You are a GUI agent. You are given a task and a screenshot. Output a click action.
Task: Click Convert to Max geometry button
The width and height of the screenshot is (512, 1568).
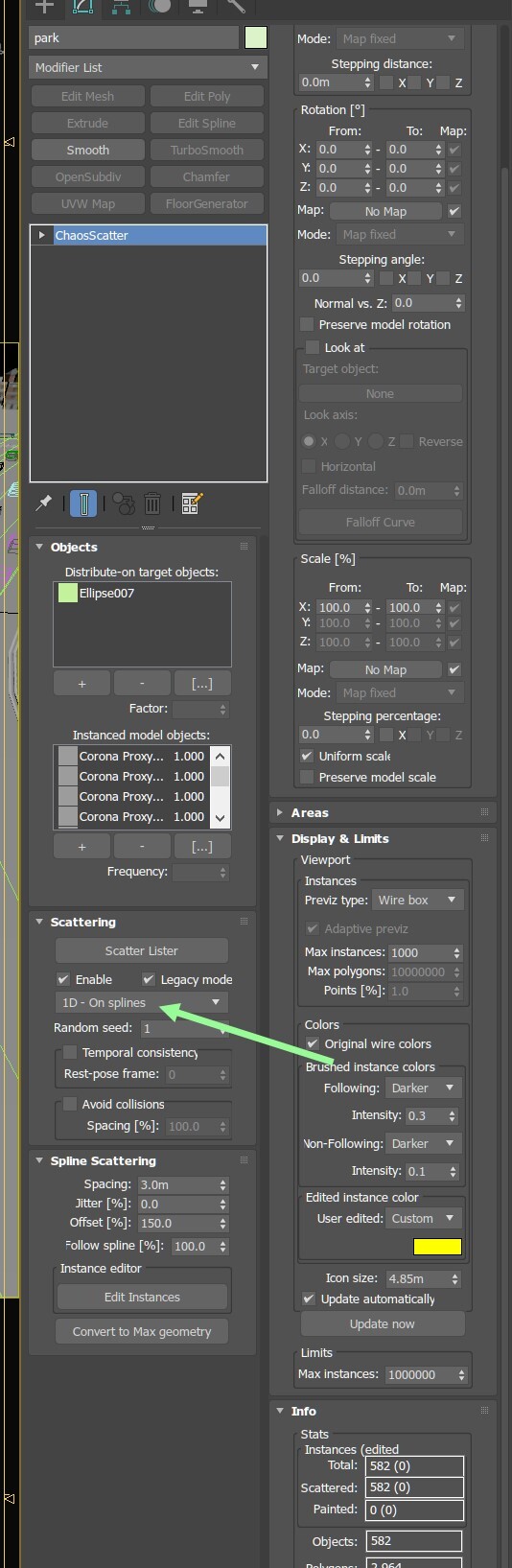tap(142, 1331)
